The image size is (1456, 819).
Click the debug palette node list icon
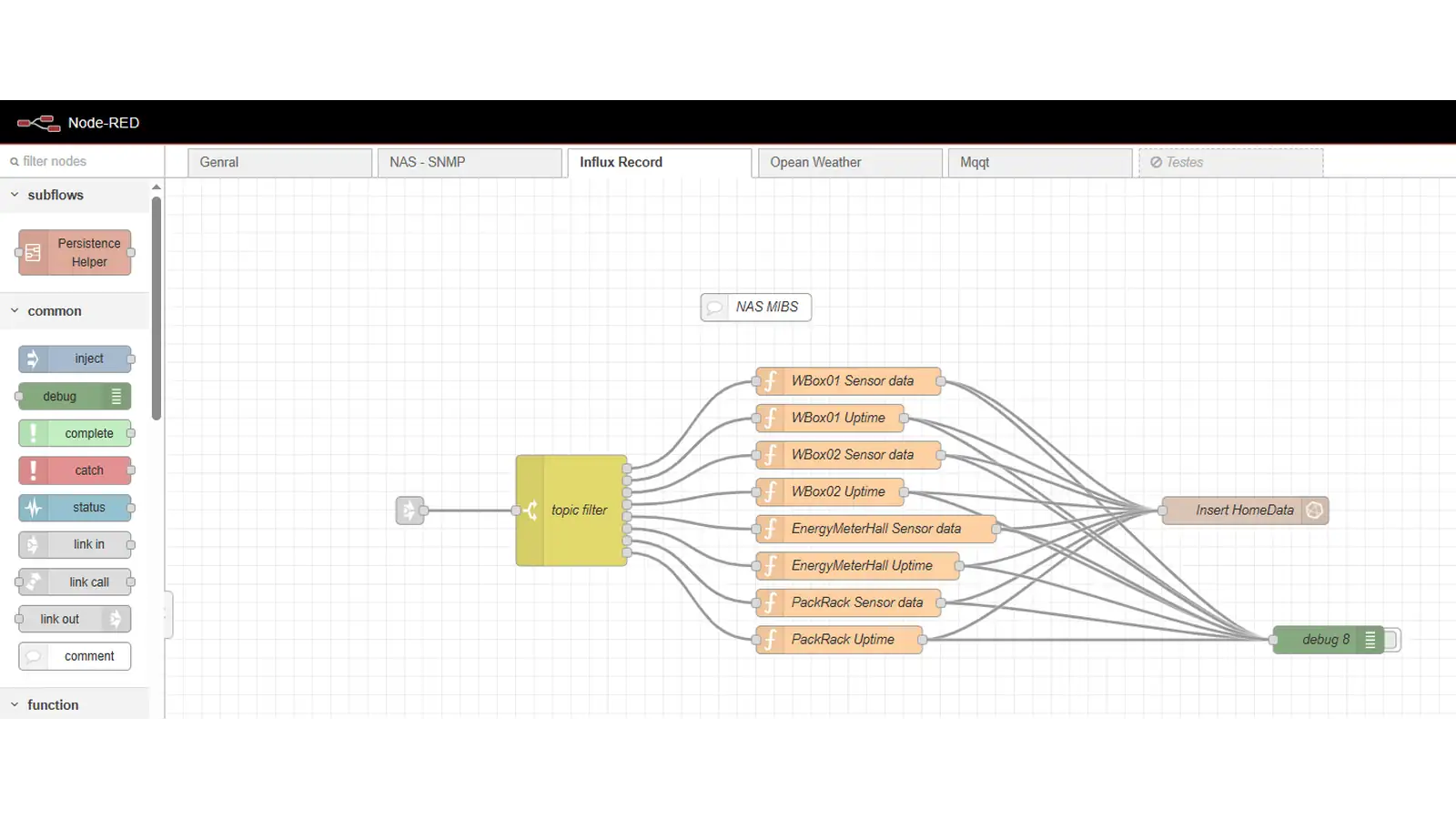click(x=116, y=397)
